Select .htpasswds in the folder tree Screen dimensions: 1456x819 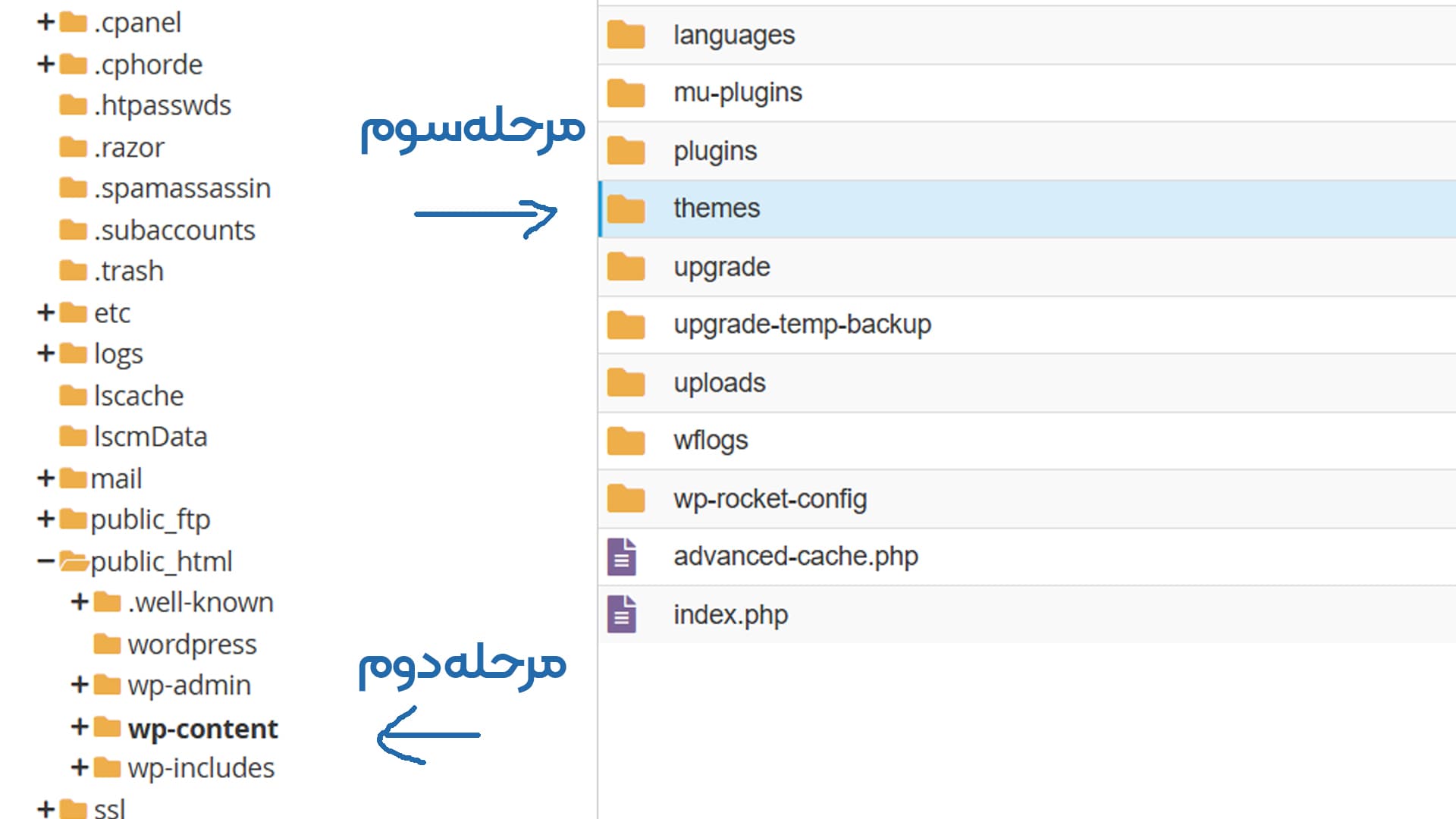[x=163, y=105]
